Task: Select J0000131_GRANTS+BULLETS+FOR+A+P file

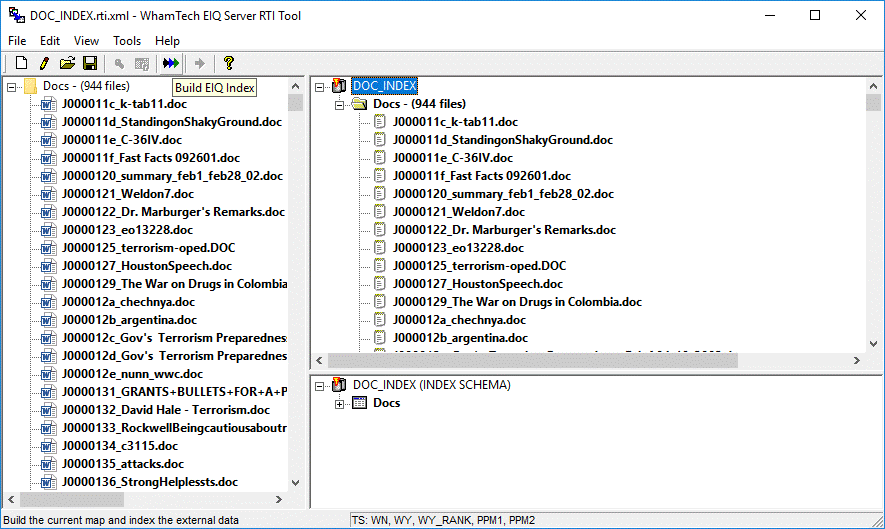Action: click(x=174, y=392)
